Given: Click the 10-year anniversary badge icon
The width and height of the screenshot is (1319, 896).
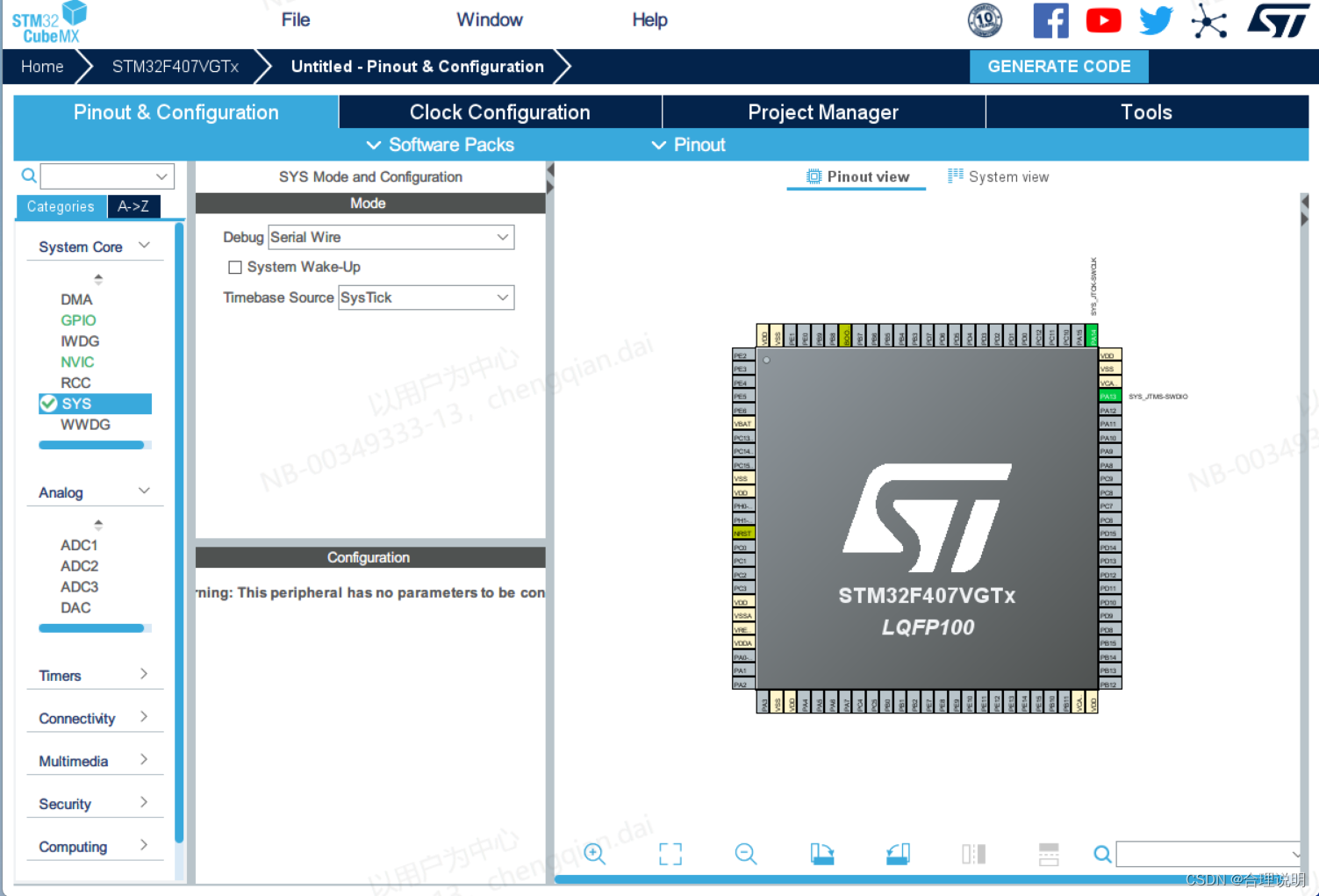Looking at the screenshot, I should (985, 20).
